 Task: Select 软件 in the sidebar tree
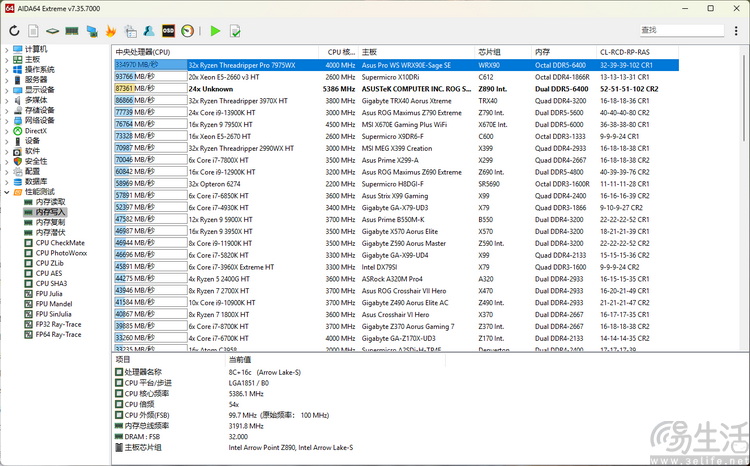[x=32, y=151]
